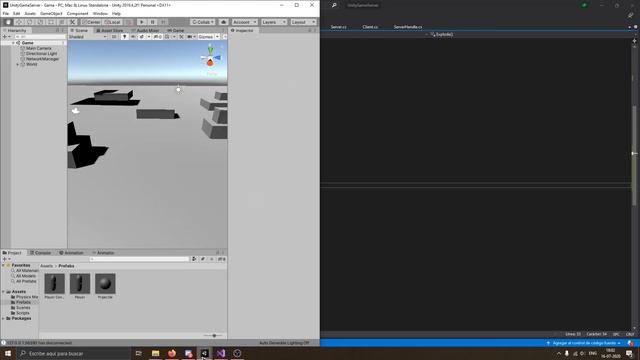
Task: Open the Window menu
Action: (x=100, y=13)
